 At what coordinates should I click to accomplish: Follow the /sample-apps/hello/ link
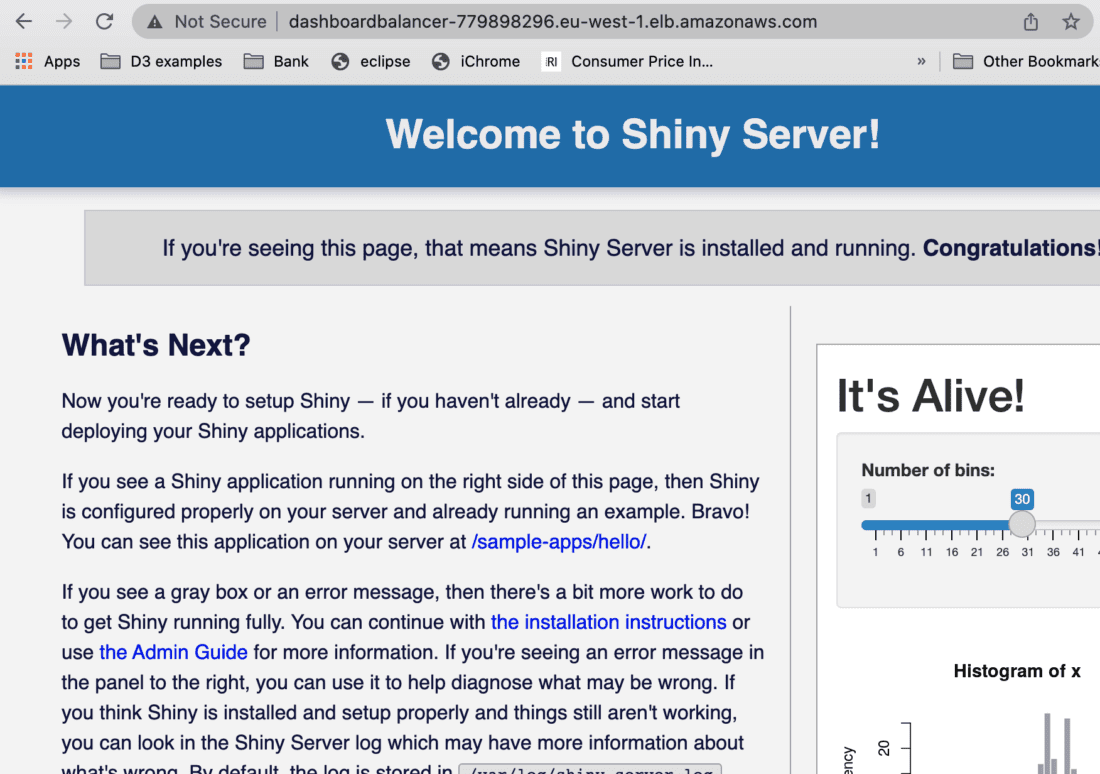559,542
